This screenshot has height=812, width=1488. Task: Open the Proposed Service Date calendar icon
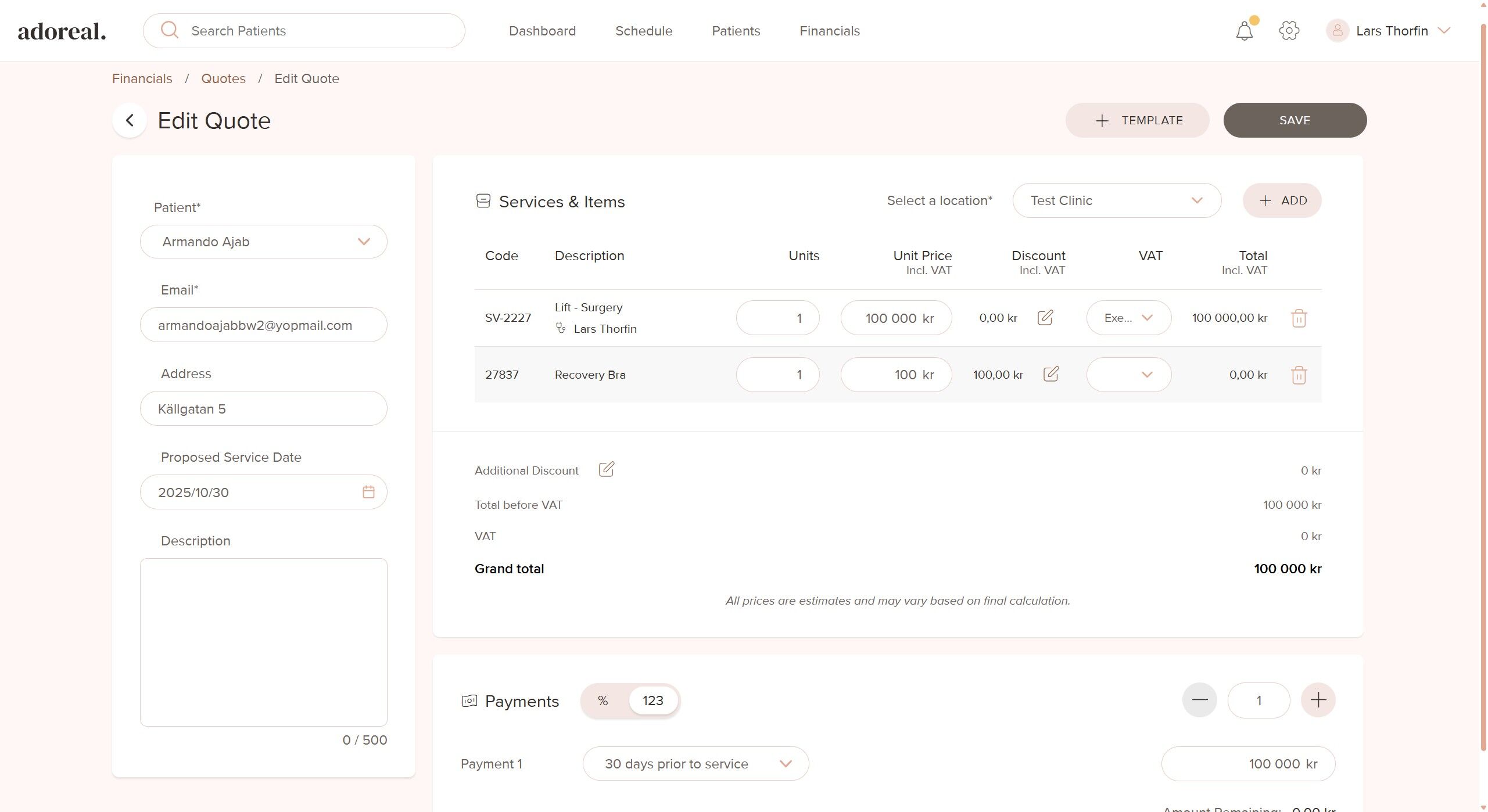click(368, 492)
